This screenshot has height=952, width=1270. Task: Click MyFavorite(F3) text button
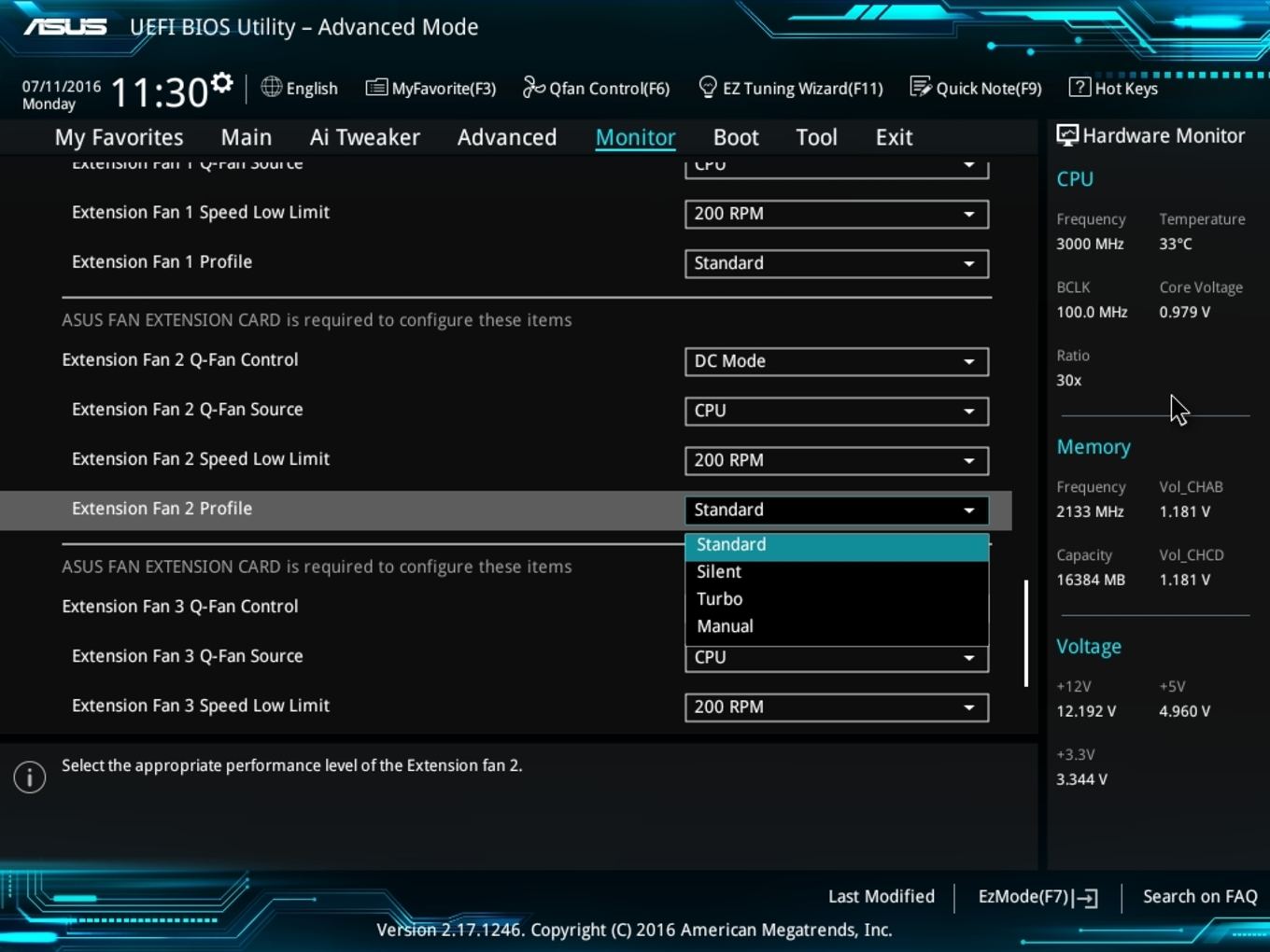444,89
